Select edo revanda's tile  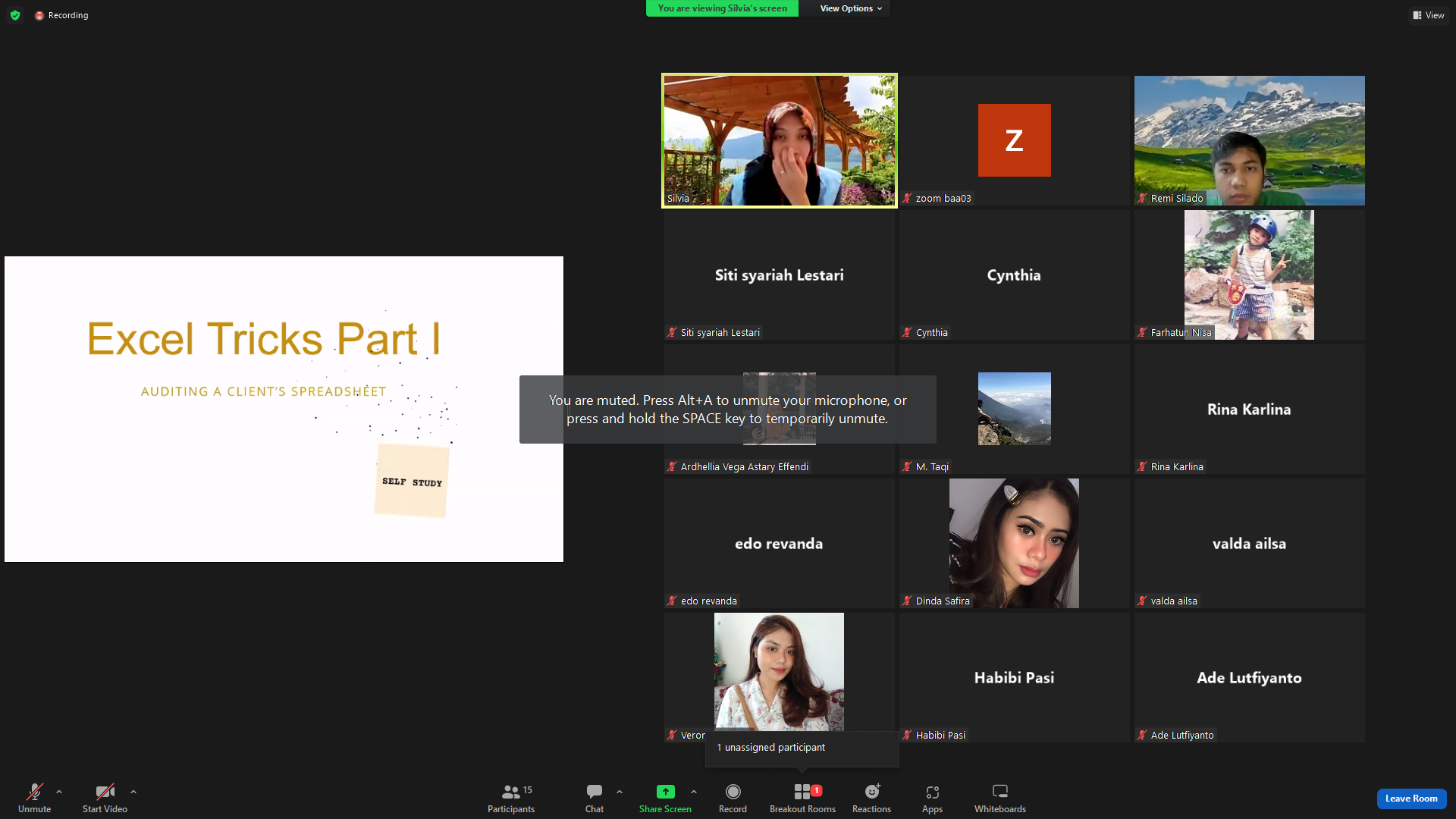click(x=780, y=543)
